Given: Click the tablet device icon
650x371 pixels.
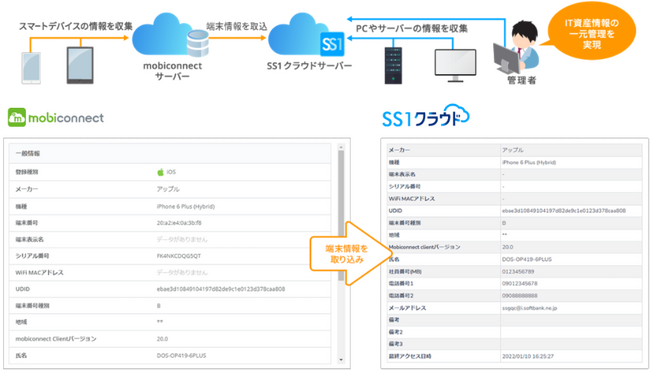Looking at the screenshot, I should [80, 65].
